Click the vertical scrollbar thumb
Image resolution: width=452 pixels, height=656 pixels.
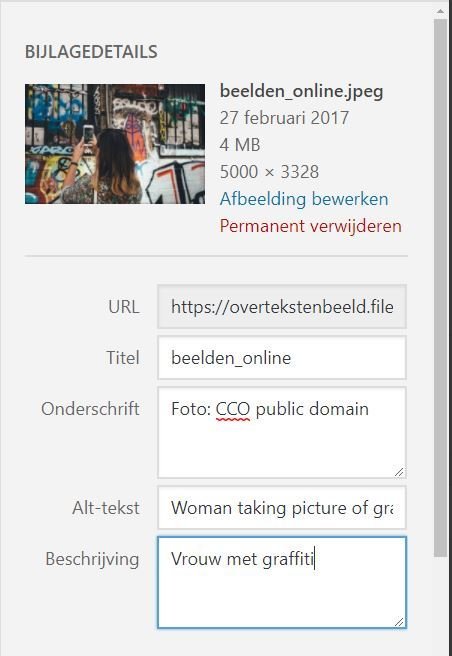click(440, 287)
